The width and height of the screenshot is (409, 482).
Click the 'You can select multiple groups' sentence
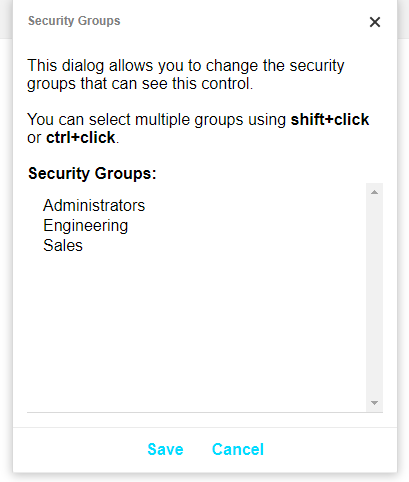198,128
